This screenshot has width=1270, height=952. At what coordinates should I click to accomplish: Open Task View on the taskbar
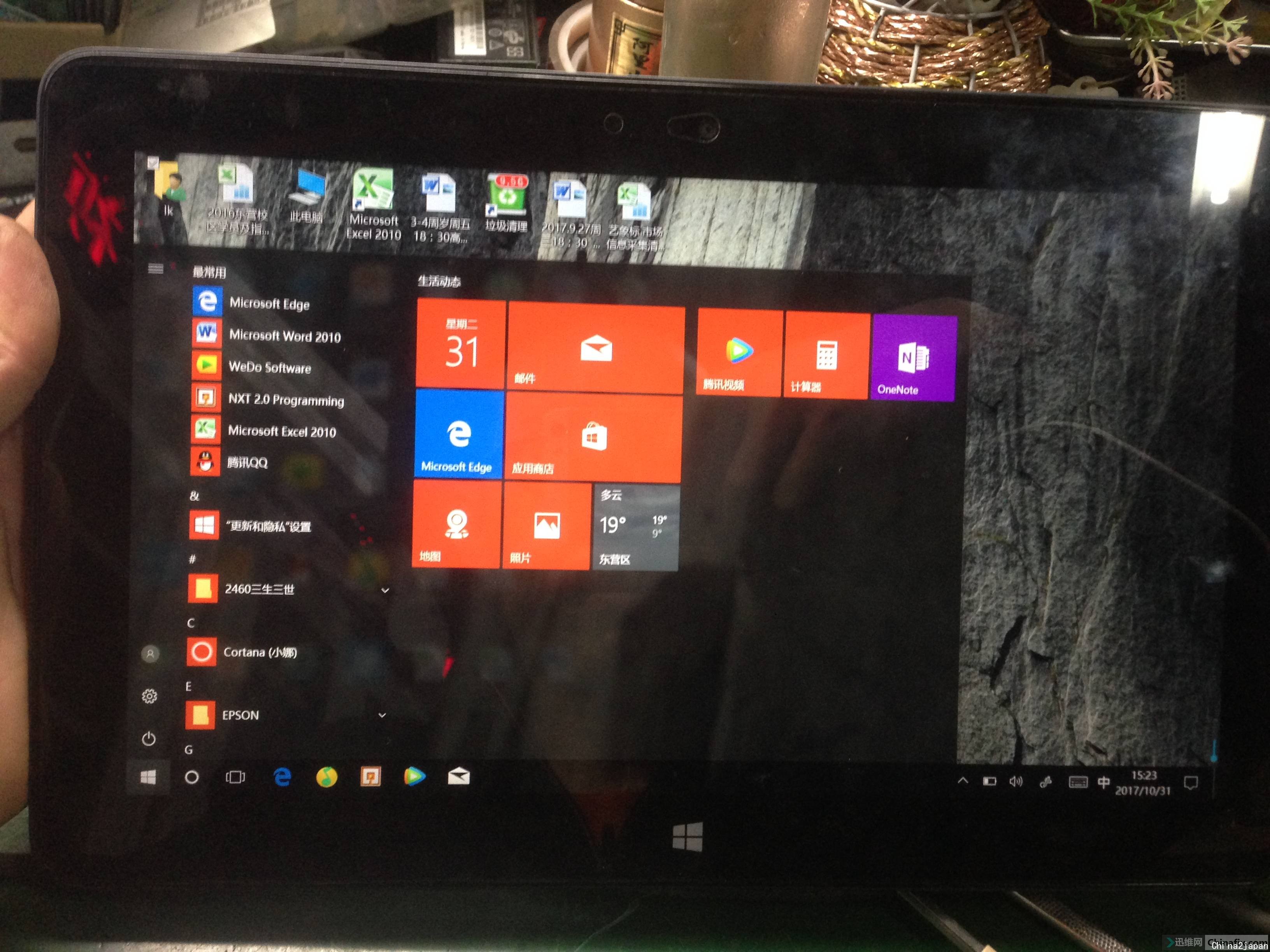click(235, 777)
